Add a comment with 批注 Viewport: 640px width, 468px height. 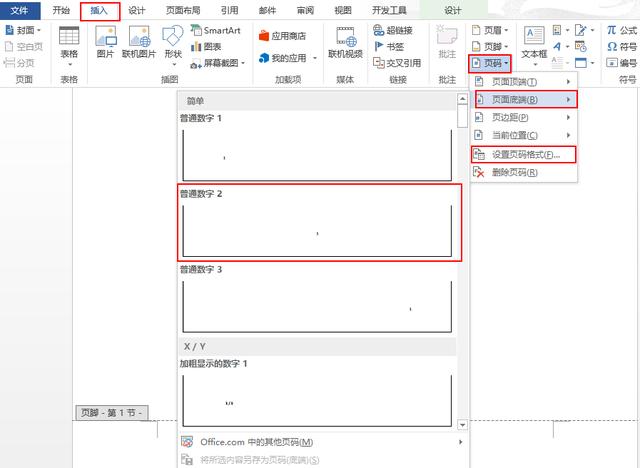pyautogui.click(x=447, y=42)
